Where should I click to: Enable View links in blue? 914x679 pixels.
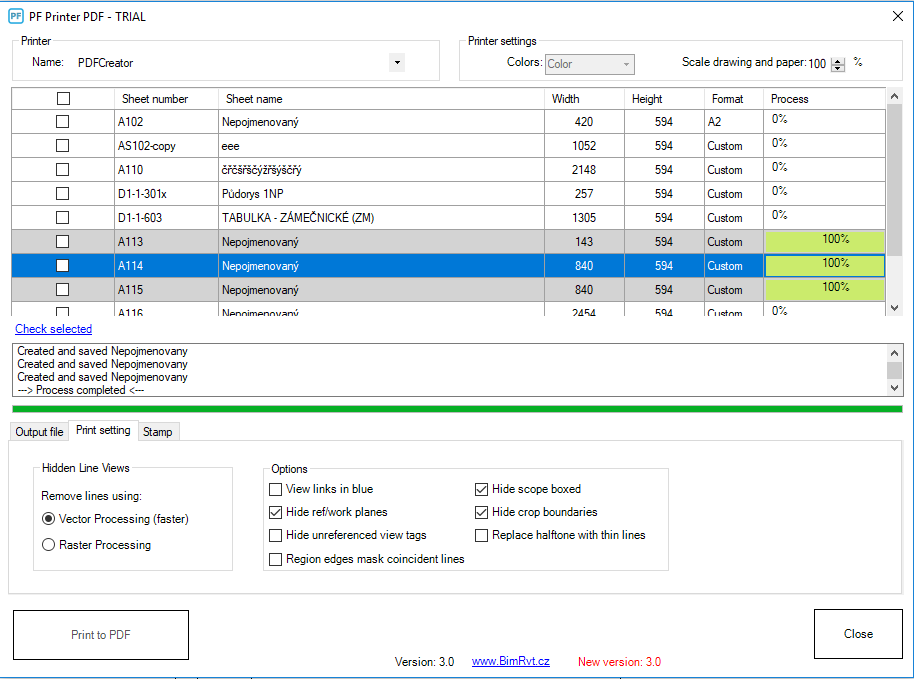pos(275,489)
